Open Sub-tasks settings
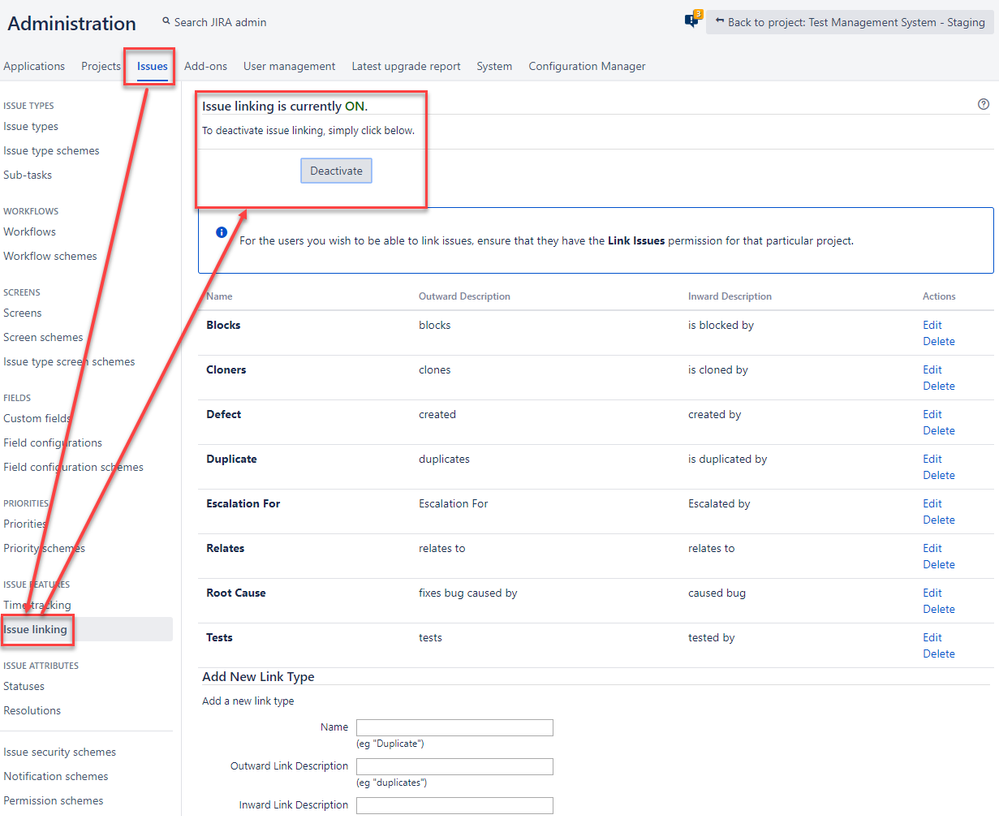Viewport: 999px width, 816px height. [27, 175]
